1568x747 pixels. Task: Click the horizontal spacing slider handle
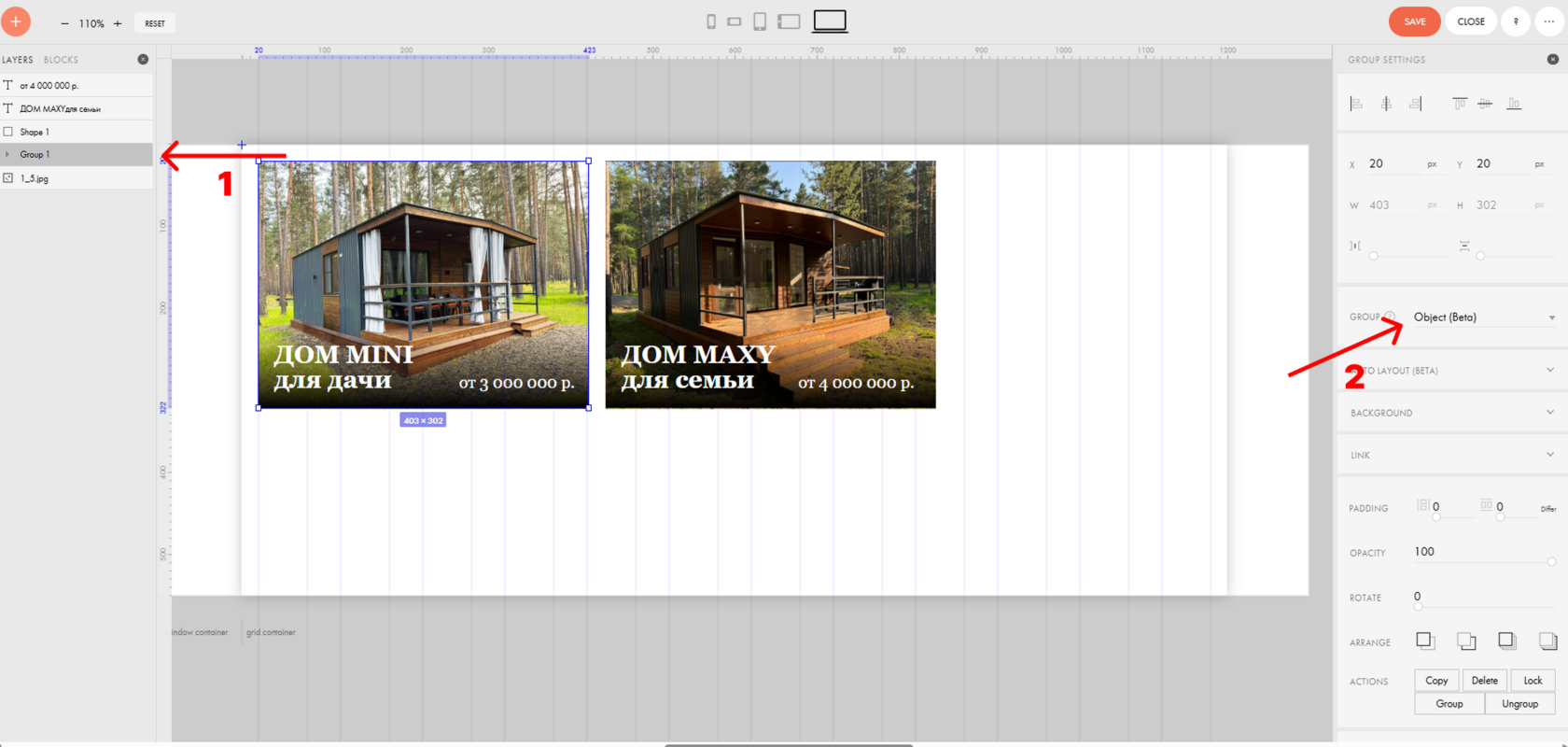[1373, 255]
